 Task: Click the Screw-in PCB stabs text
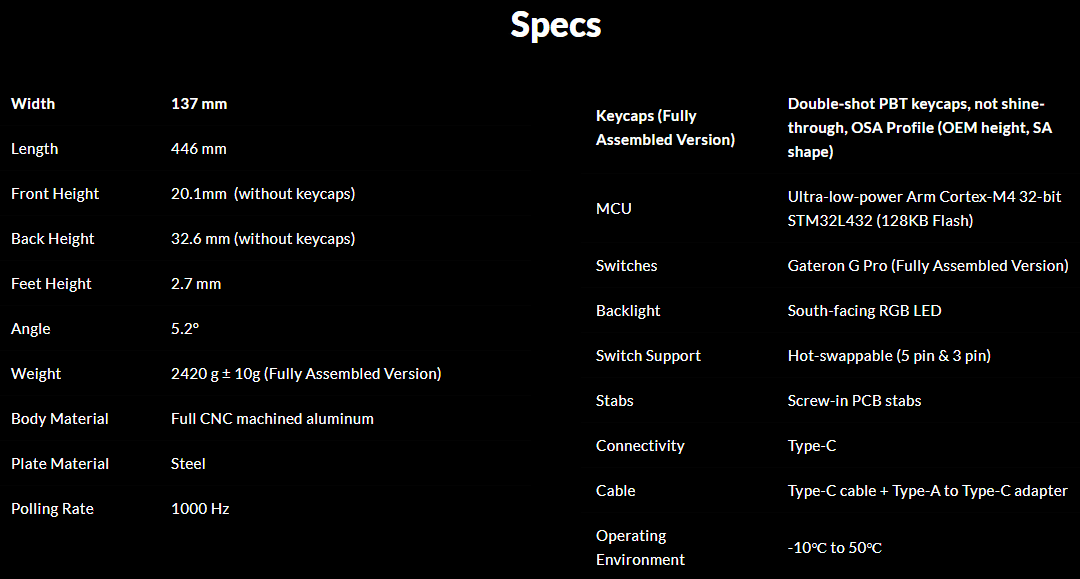point(854,401)
